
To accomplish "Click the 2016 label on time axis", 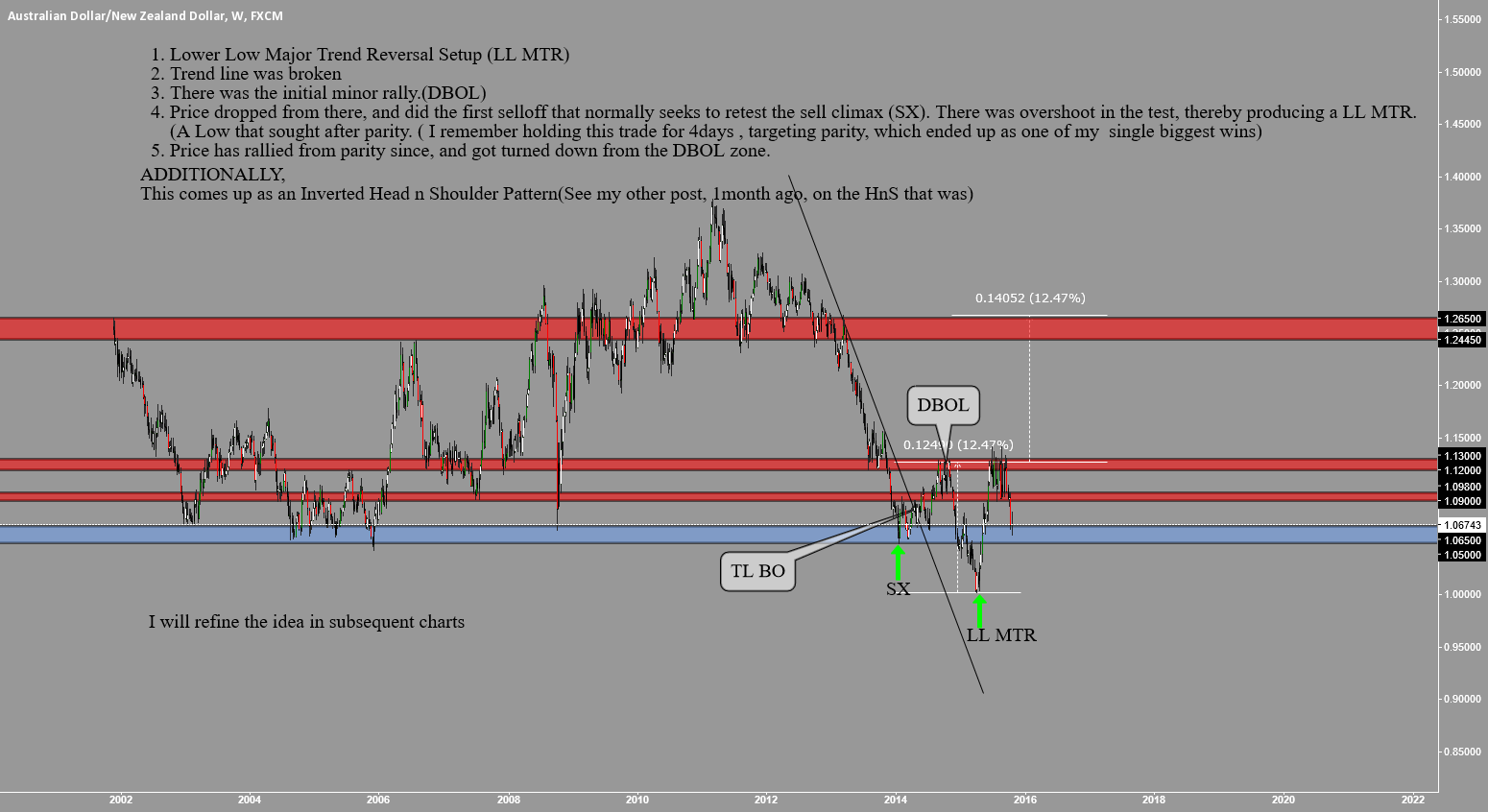I will point(1024,799).
